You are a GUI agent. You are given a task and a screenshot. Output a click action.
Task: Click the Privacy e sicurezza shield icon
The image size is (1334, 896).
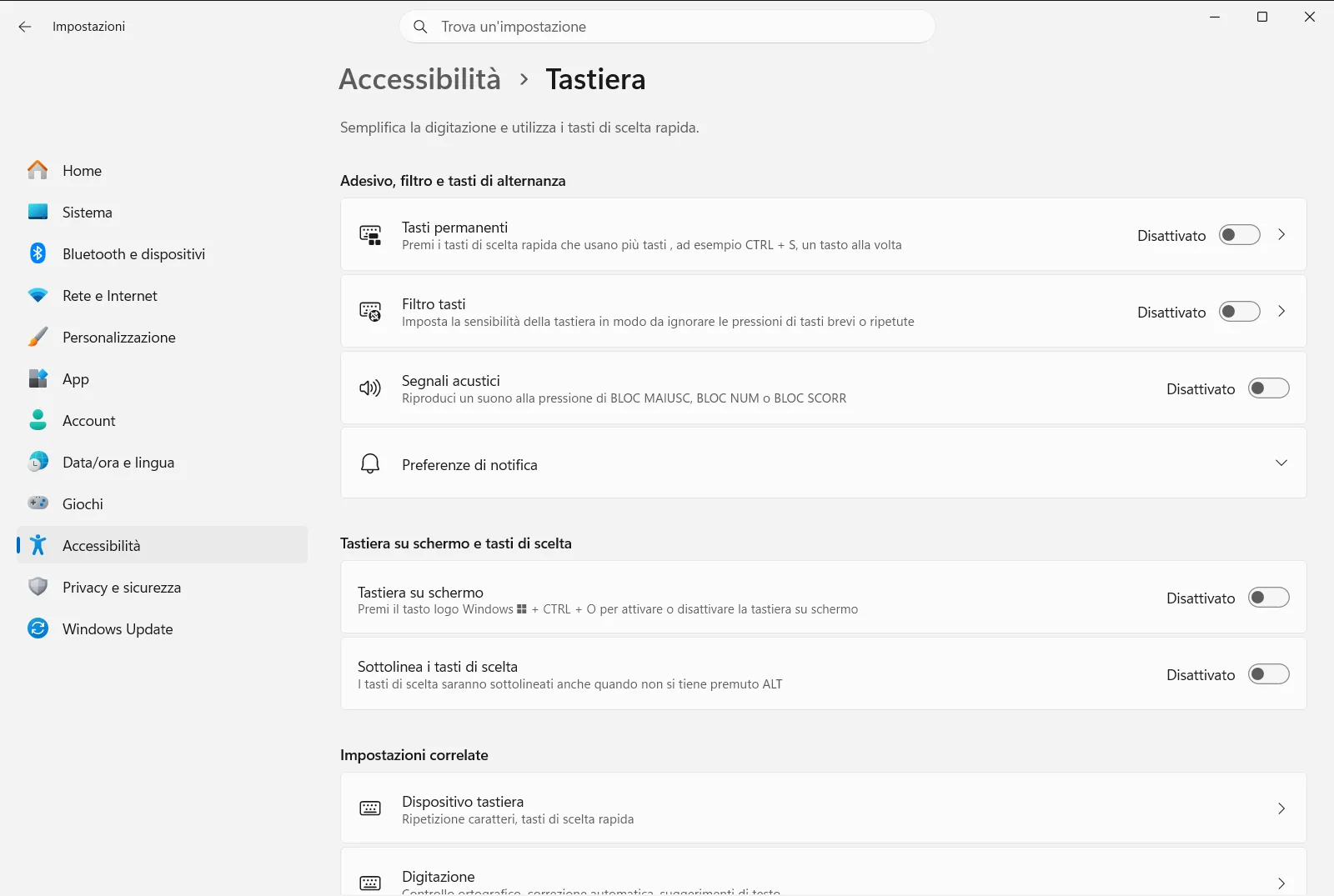coord(38,587)
